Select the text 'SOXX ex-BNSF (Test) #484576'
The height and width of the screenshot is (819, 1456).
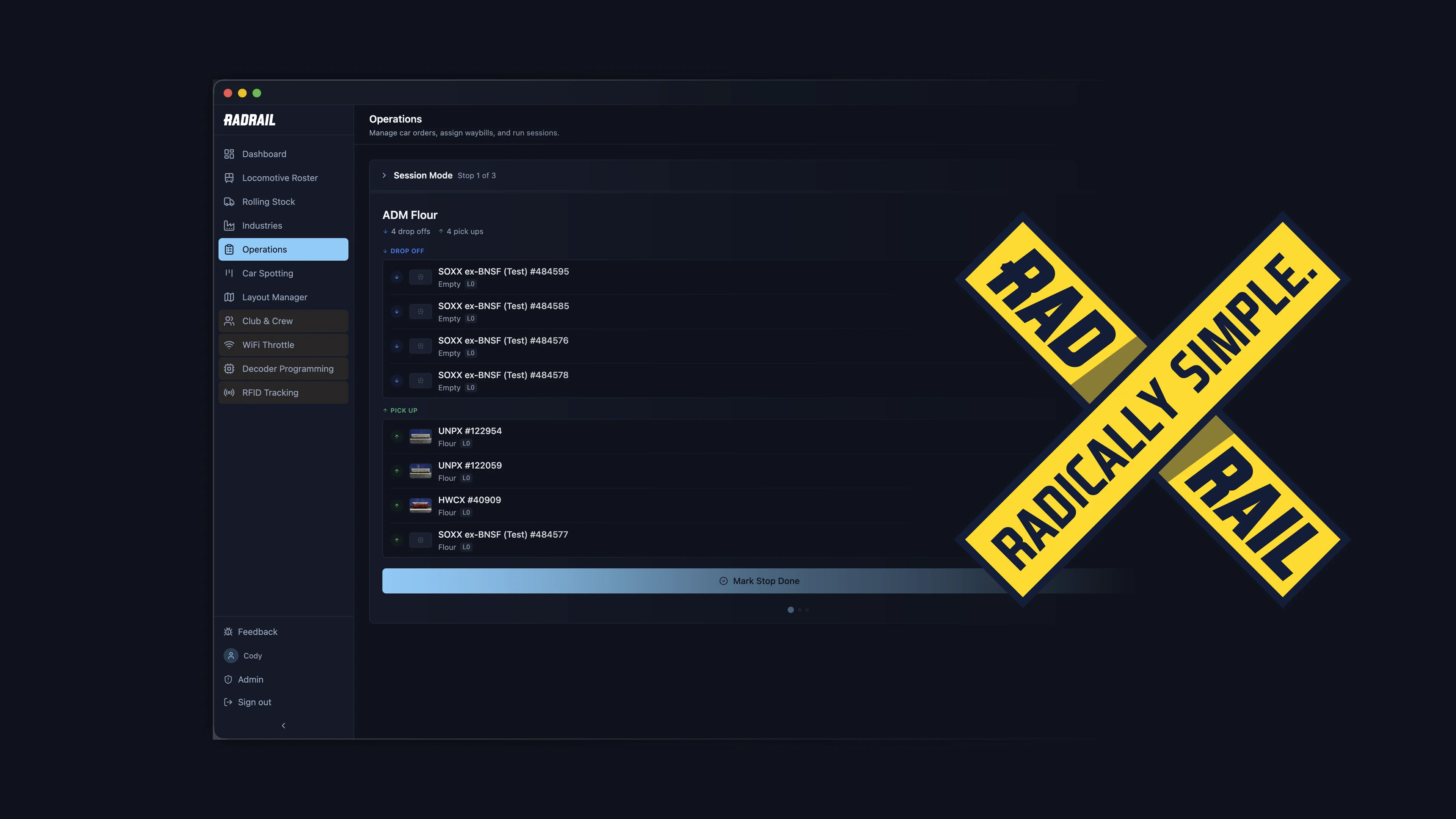503,340
